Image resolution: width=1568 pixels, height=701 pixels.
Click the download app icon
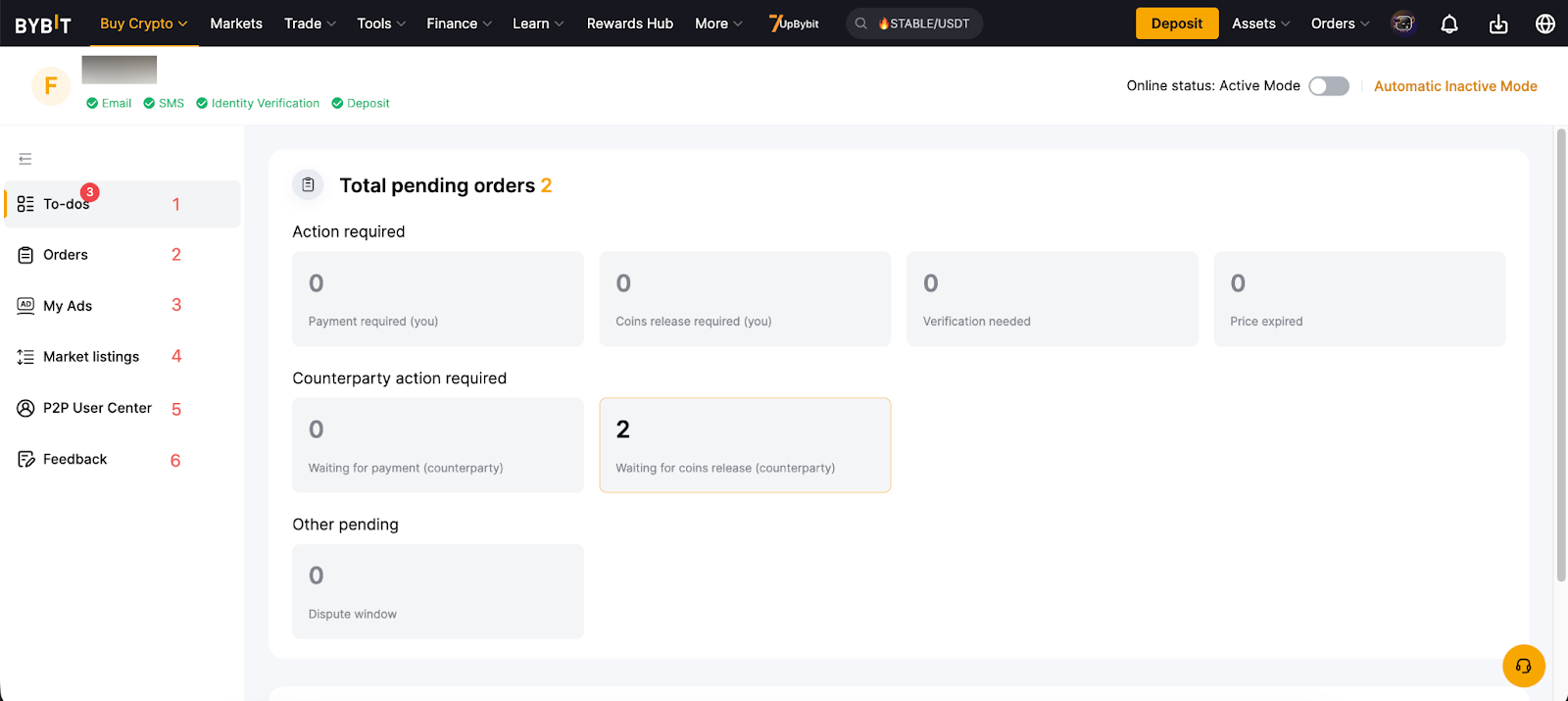coord(1498,24)
